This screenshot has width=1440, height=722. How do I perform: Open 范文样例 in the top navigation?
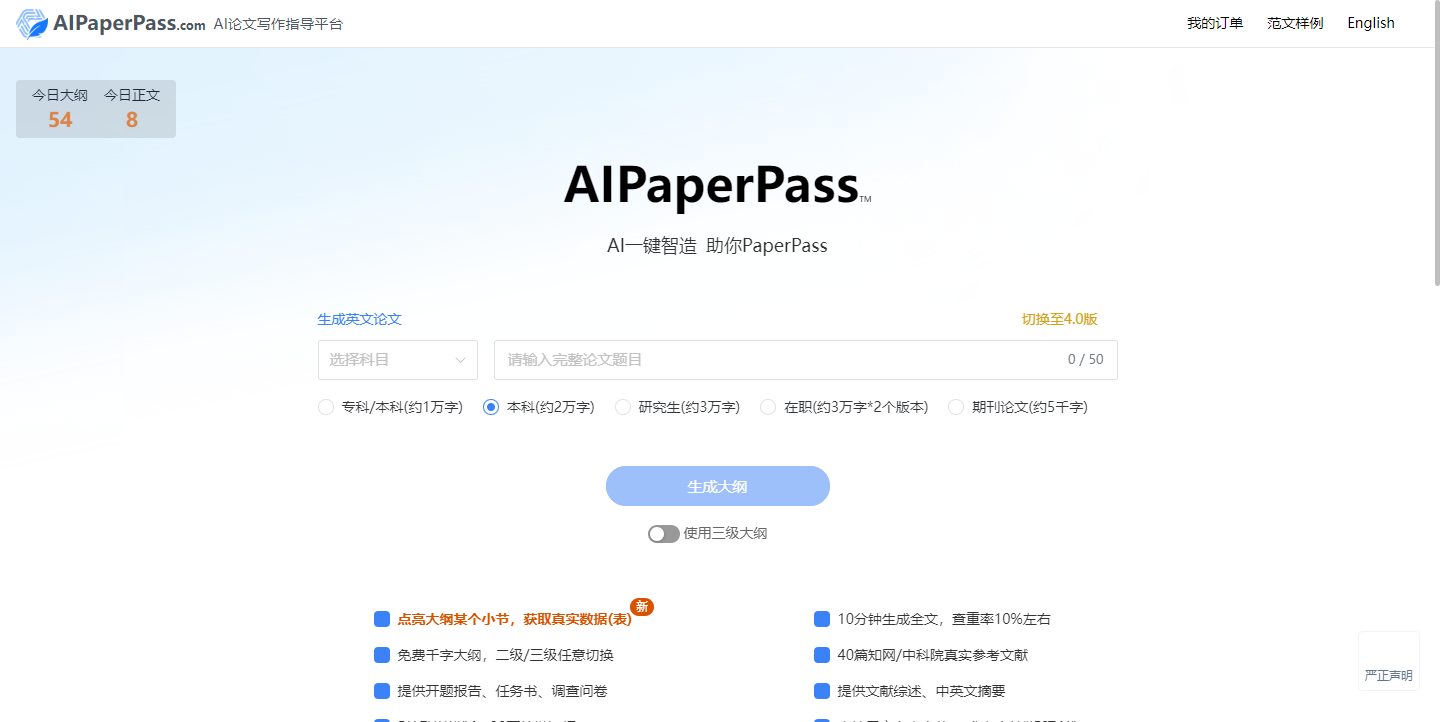coord(1295,23)
